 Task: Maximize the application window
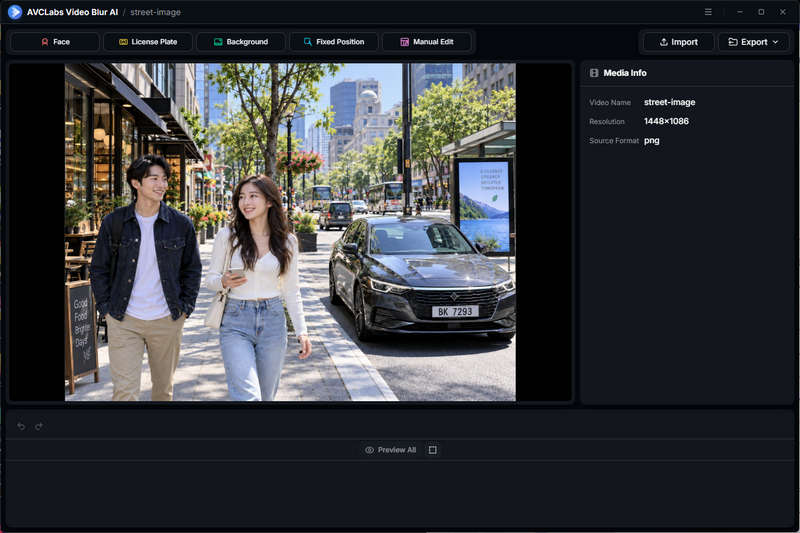click(x=761, y=12)
